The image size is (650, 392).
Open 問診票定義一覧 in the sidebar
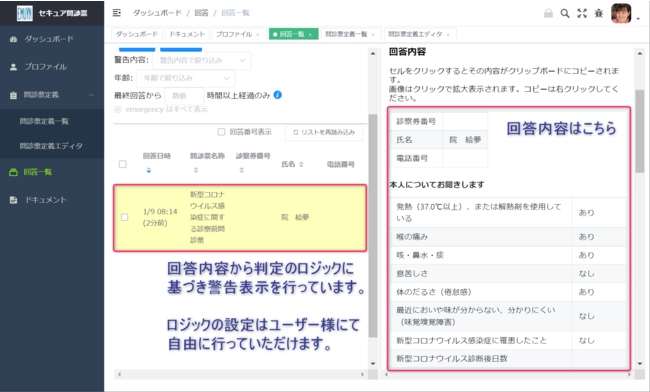click(x=44, y=121)
